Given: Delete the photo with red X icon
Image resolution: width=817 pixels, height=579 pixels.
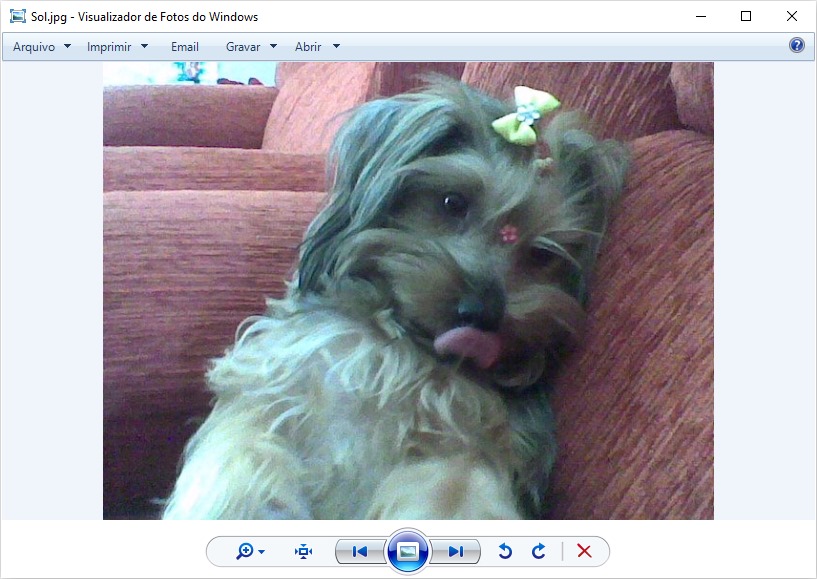Looking at the screenshot, I should coord(585,551).
